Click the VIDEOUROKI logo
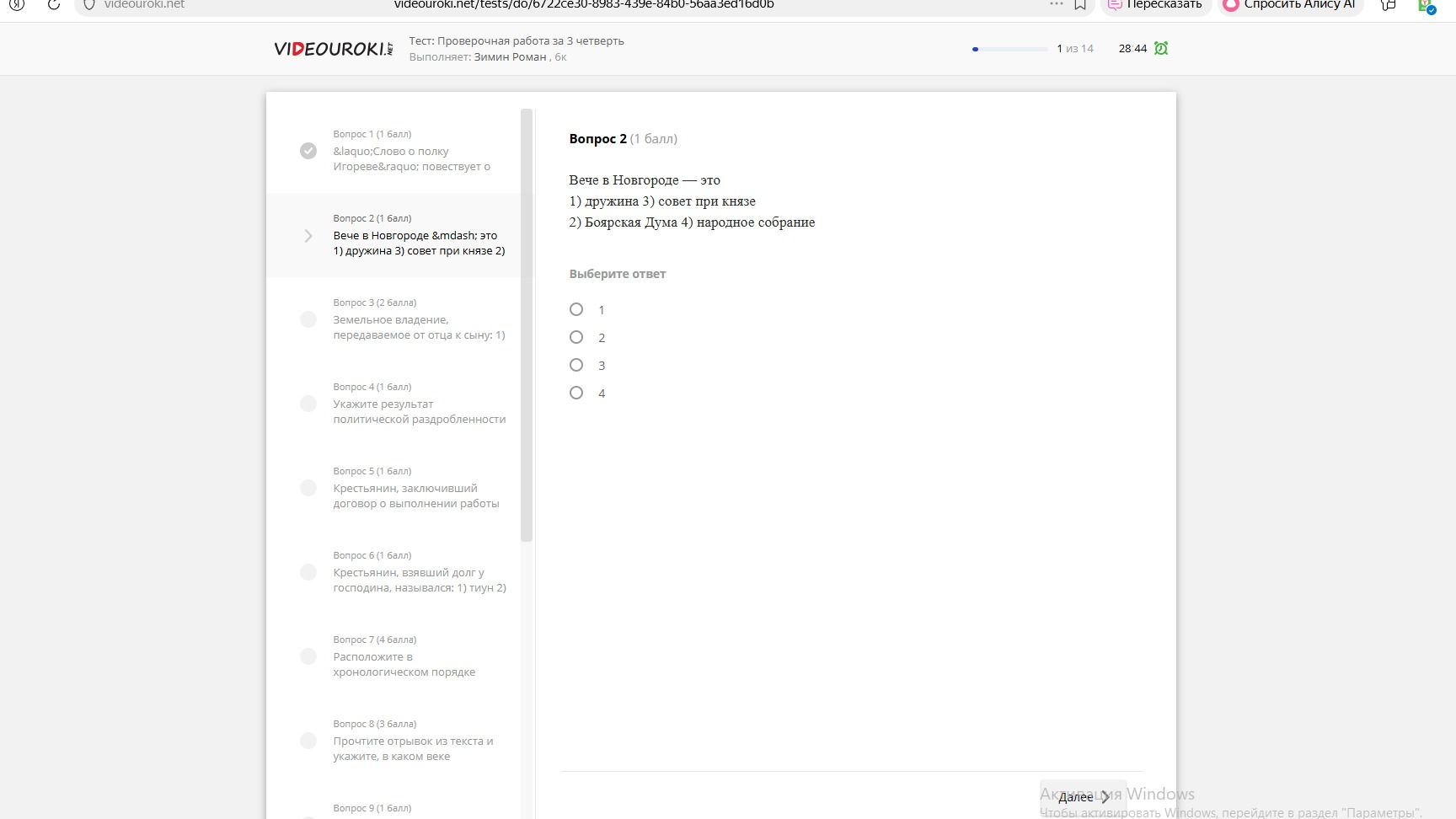Viewport: 1456px width, 819px height. click(334, 49)
